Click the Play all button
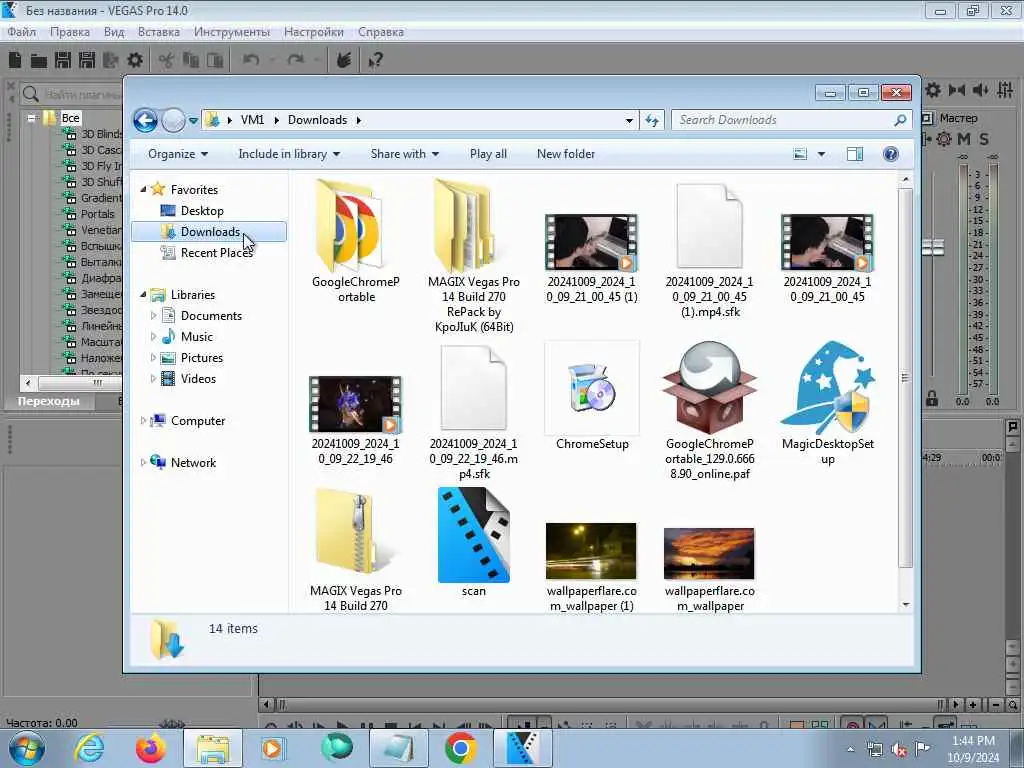The image size is (1024, 768). click(x=488, y=154)
